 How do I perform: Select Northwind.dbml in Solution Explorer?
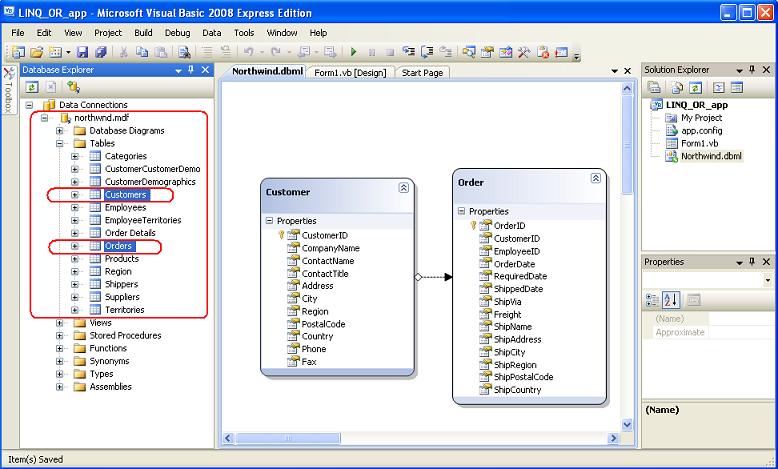tap(711, 156)
